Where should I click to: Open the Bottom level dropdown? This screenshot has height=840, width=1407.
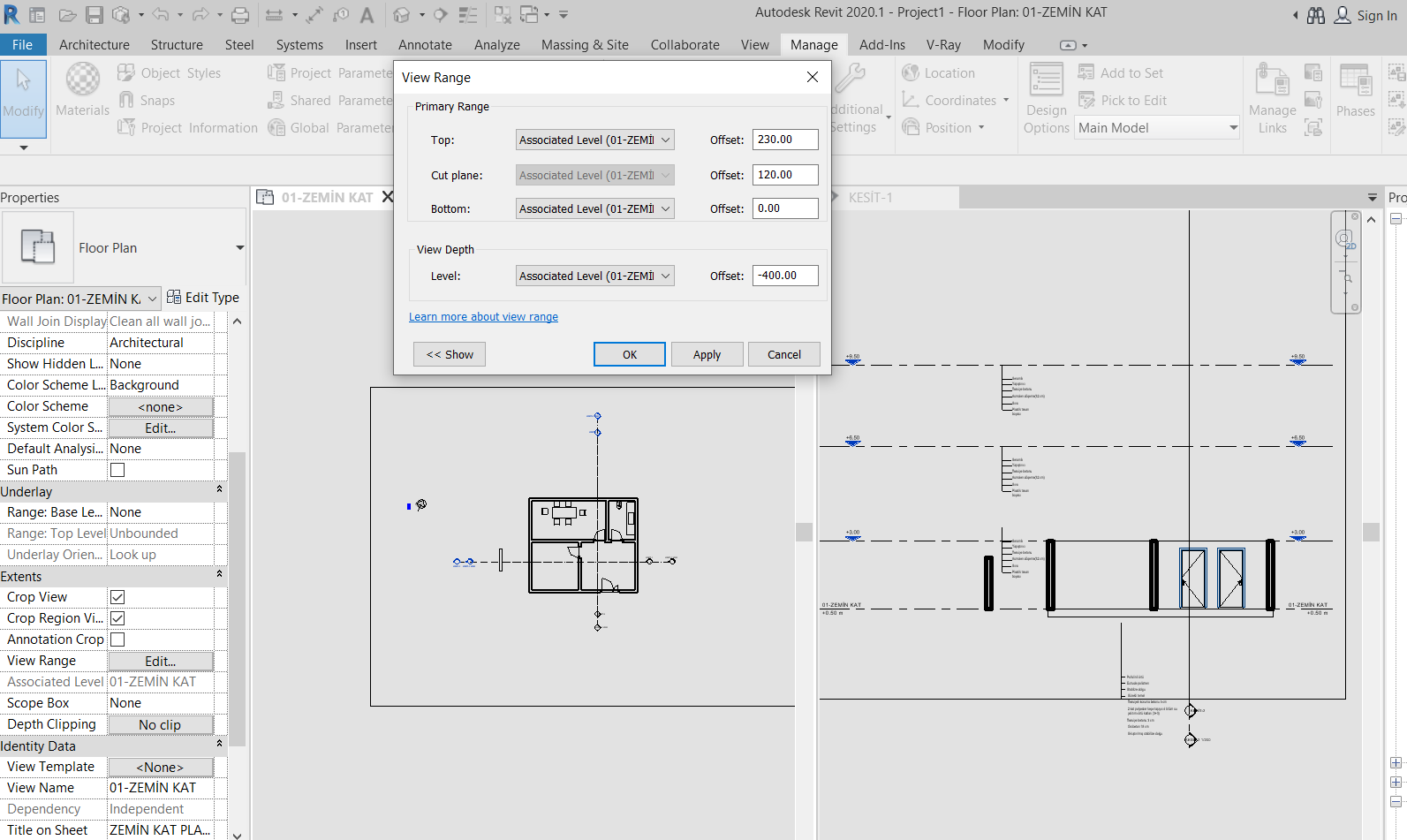(x=595, y=208)
